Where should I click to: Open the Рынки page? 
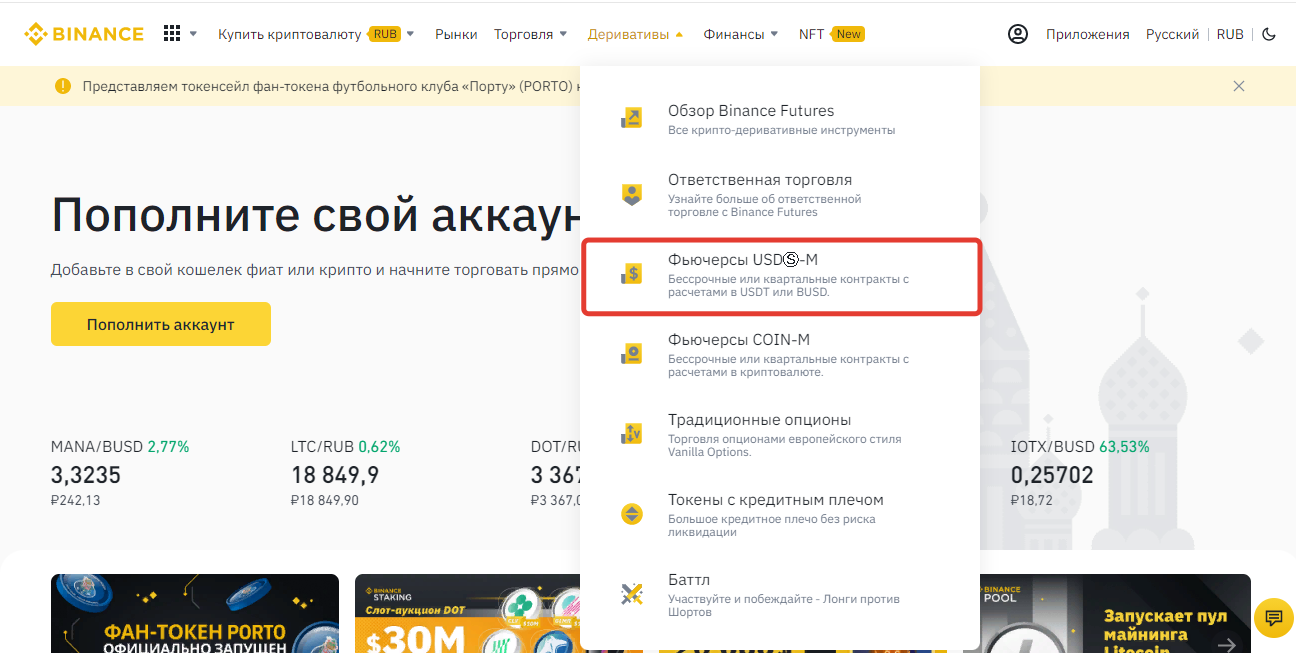456,34
